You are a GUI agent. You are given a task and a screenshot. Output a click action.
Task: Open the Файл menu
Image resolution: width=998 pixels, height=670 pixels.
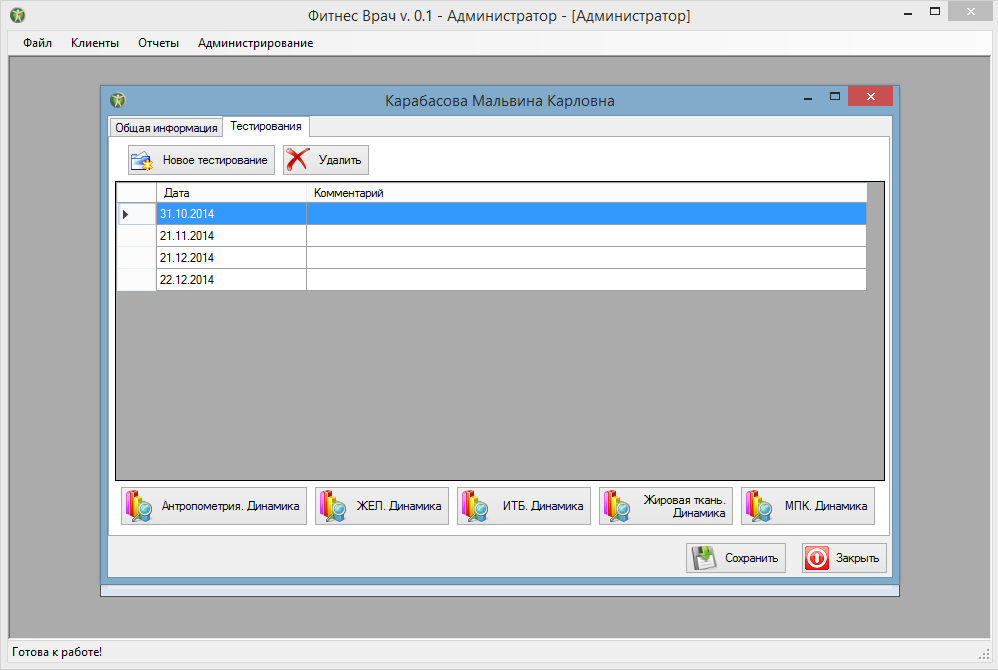(x=37, y=43)
